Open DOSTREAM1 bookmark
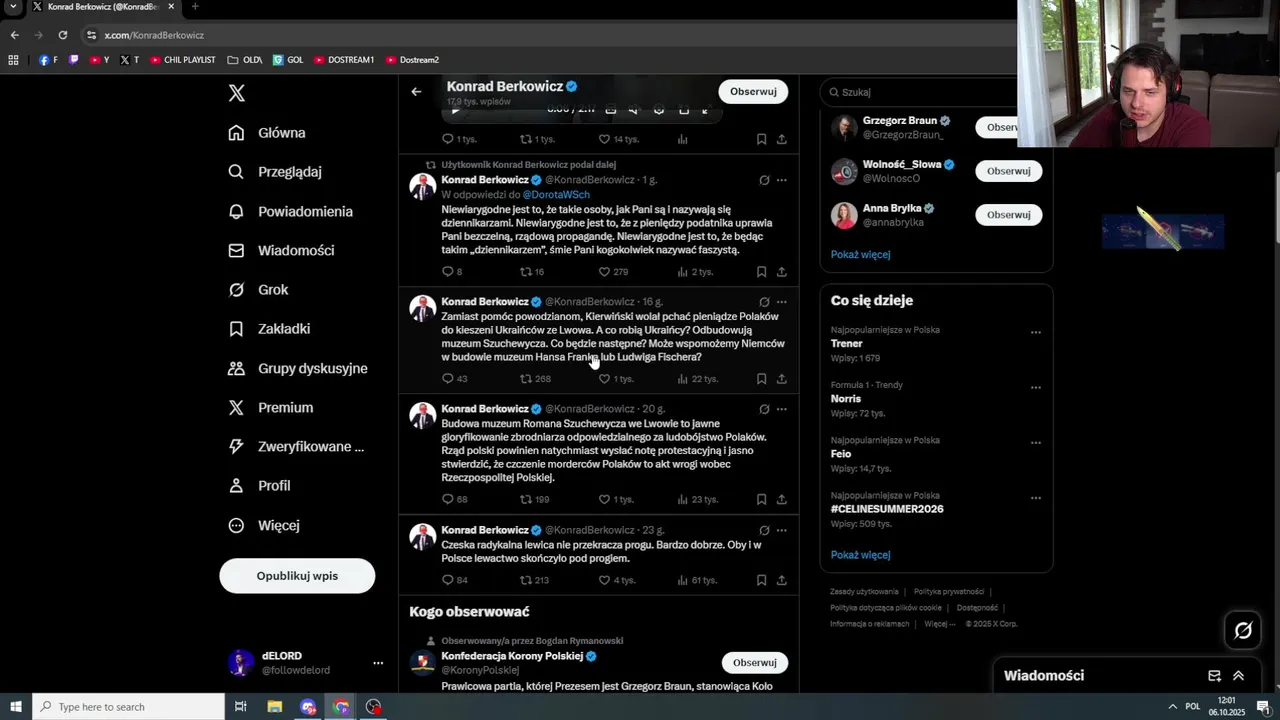1280x720 pixels. (x=343, y=60)
